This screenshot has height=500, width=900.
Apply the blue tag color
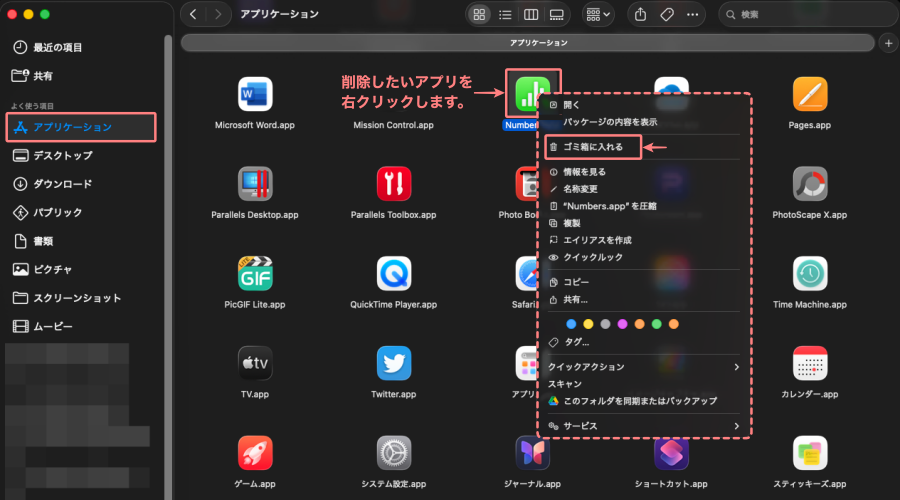point(571,324)
